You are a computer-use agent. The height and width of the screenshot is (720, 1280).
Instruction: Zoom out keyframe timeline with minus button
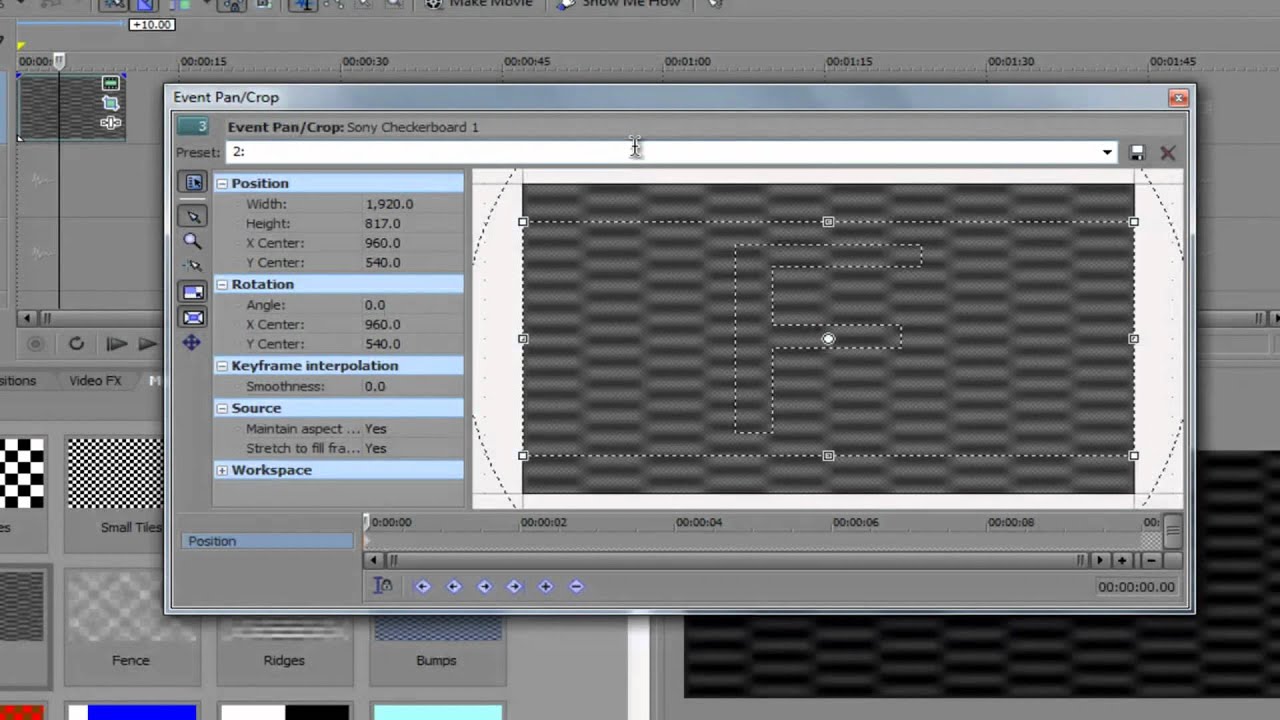click(1151, 561)
